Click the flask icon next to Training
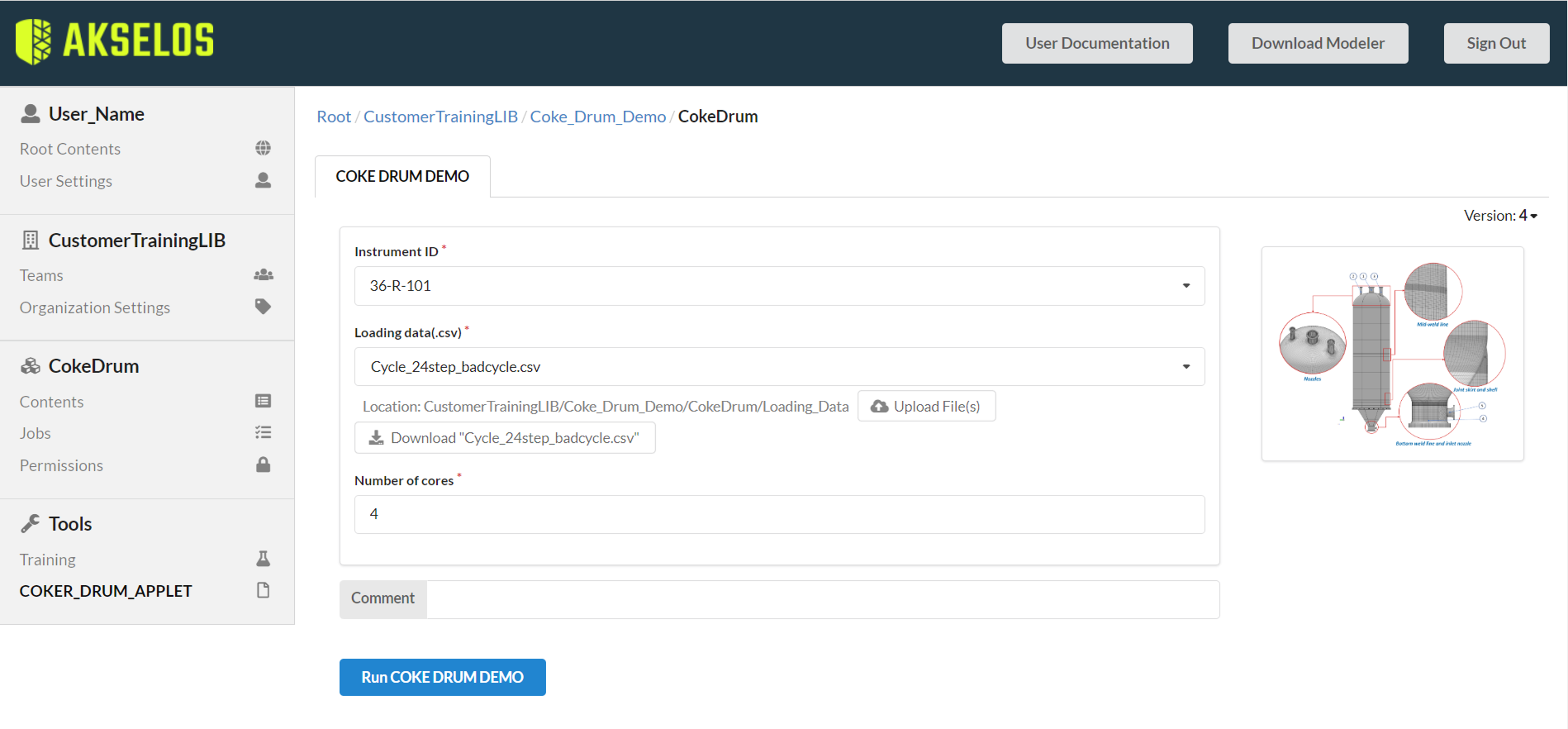The height and width of the screenshot is (729, 1568). pos(263,559)
